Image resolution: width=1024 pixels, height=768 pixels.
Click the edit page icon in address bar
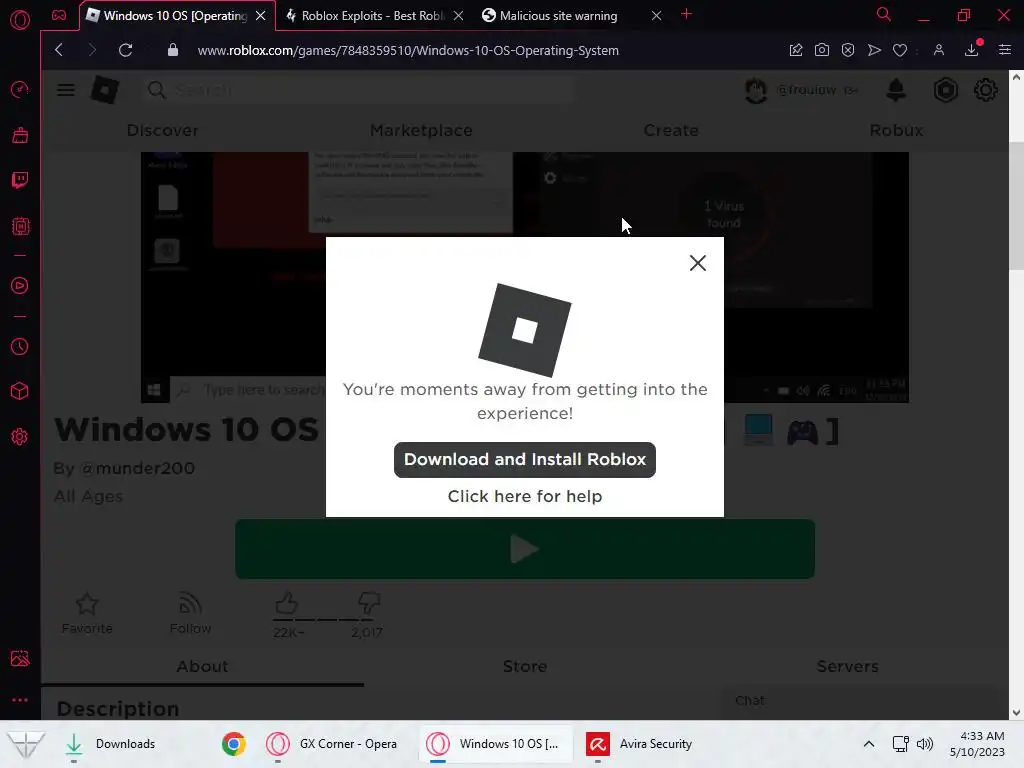tap(795, 50)
